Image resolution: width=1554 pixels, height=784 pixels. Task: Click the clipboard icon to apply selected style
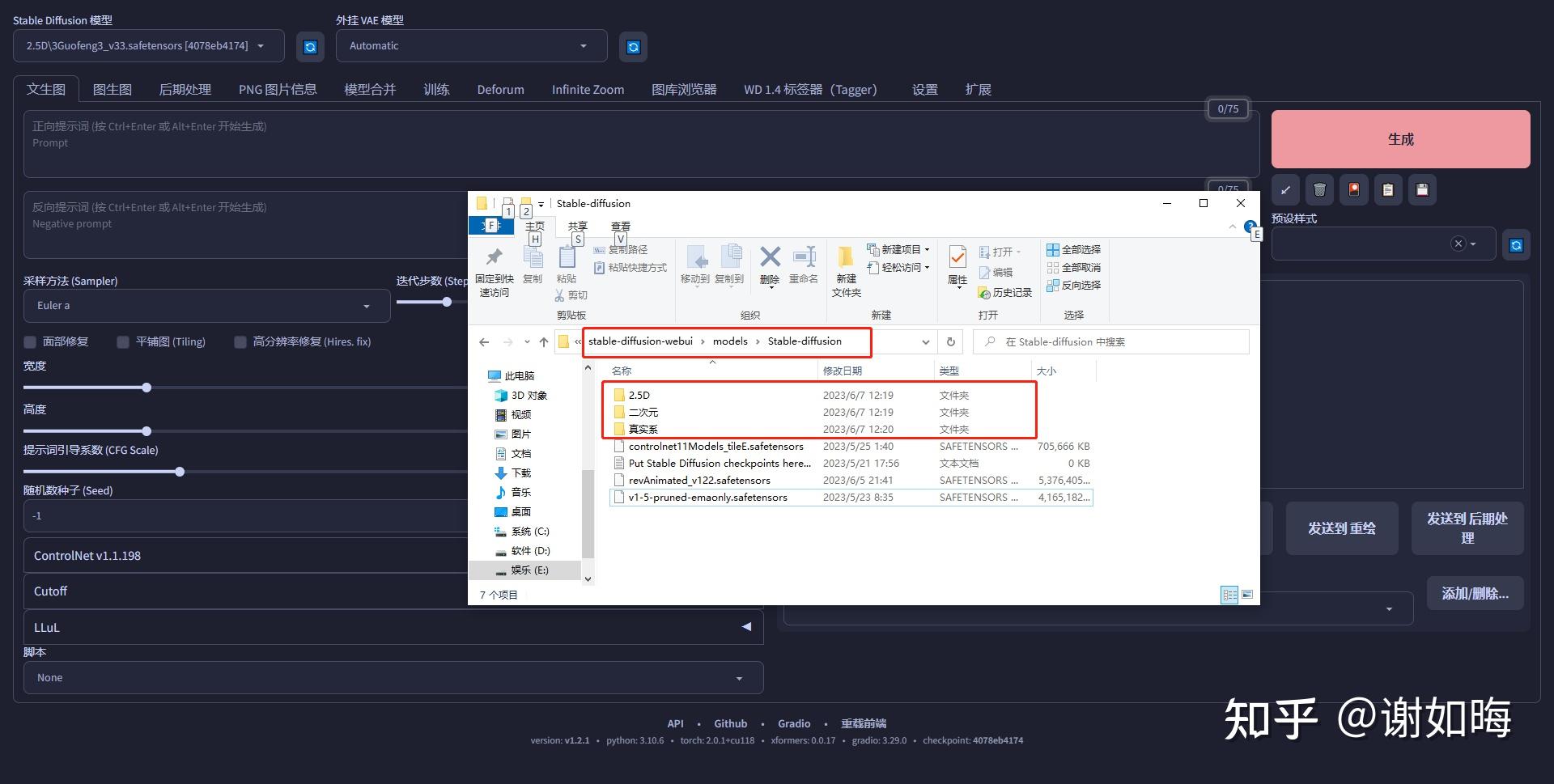(x=1387, y=190)
